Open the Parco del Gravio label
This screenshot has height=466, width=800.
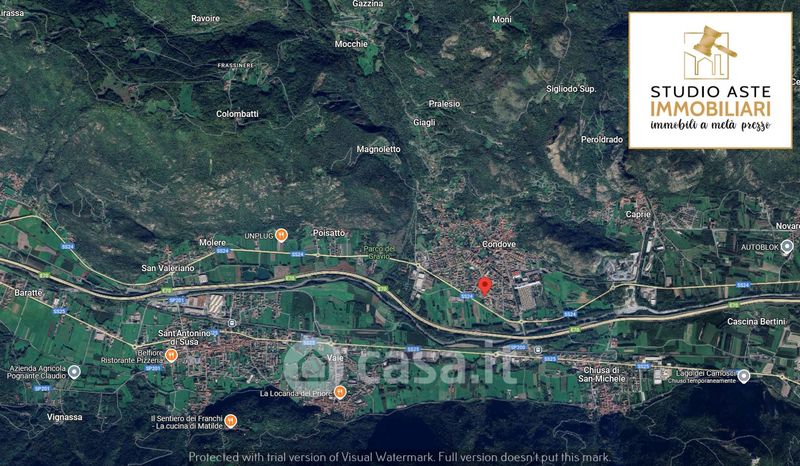pyautogui.click(x=379, y=253)
